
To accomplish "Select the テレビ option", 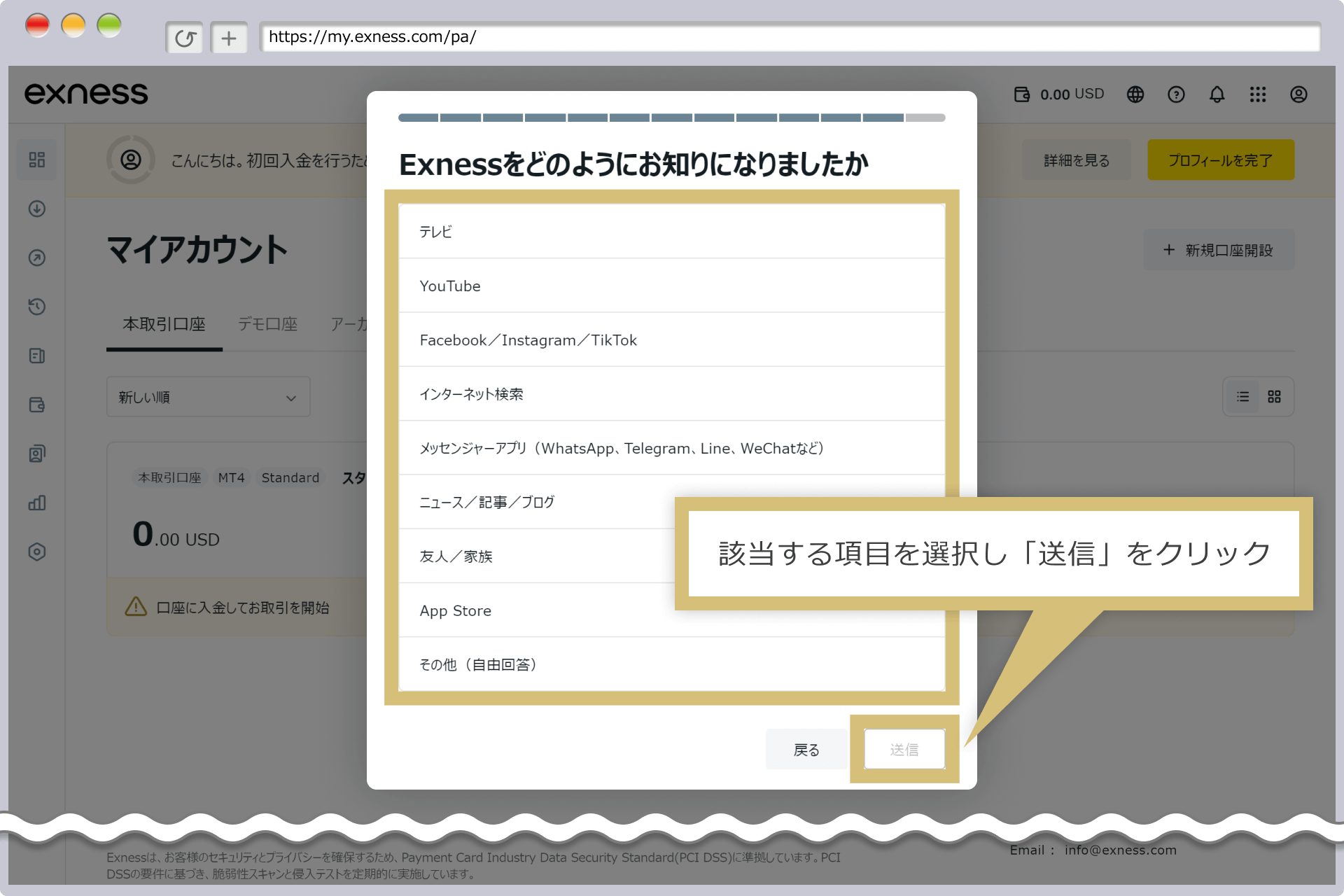I will pos(672,232).
